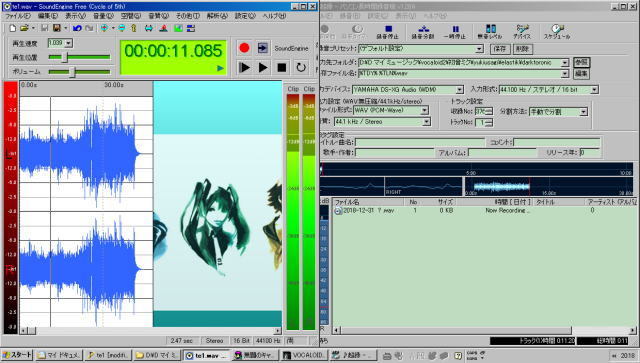Image resolution: width=640 pixels, height=363 pixels.
Task: Click the blue layout toolbar icon
Action: click(191, 28)
